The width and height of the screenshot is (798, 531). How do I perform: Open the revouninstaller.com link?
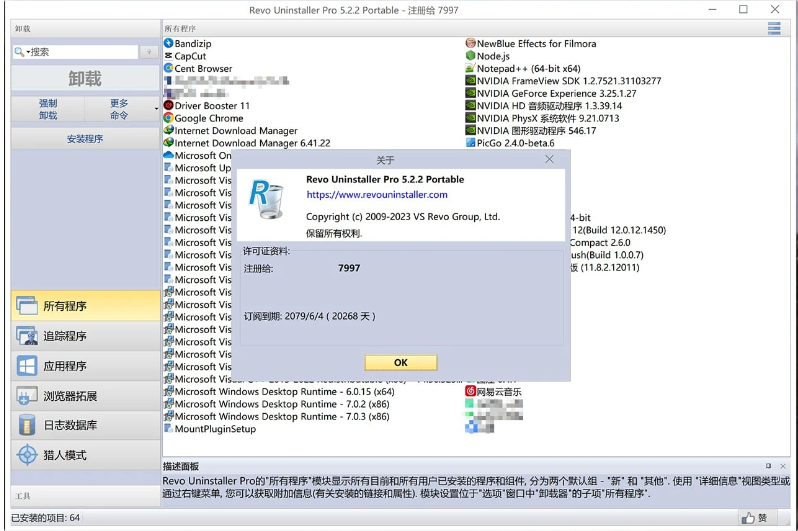click(x=377, y=195)
